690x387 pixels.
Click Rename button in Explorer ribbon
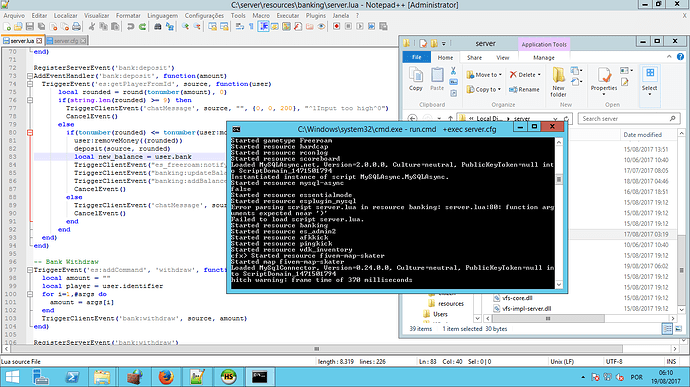coord(524,89)
